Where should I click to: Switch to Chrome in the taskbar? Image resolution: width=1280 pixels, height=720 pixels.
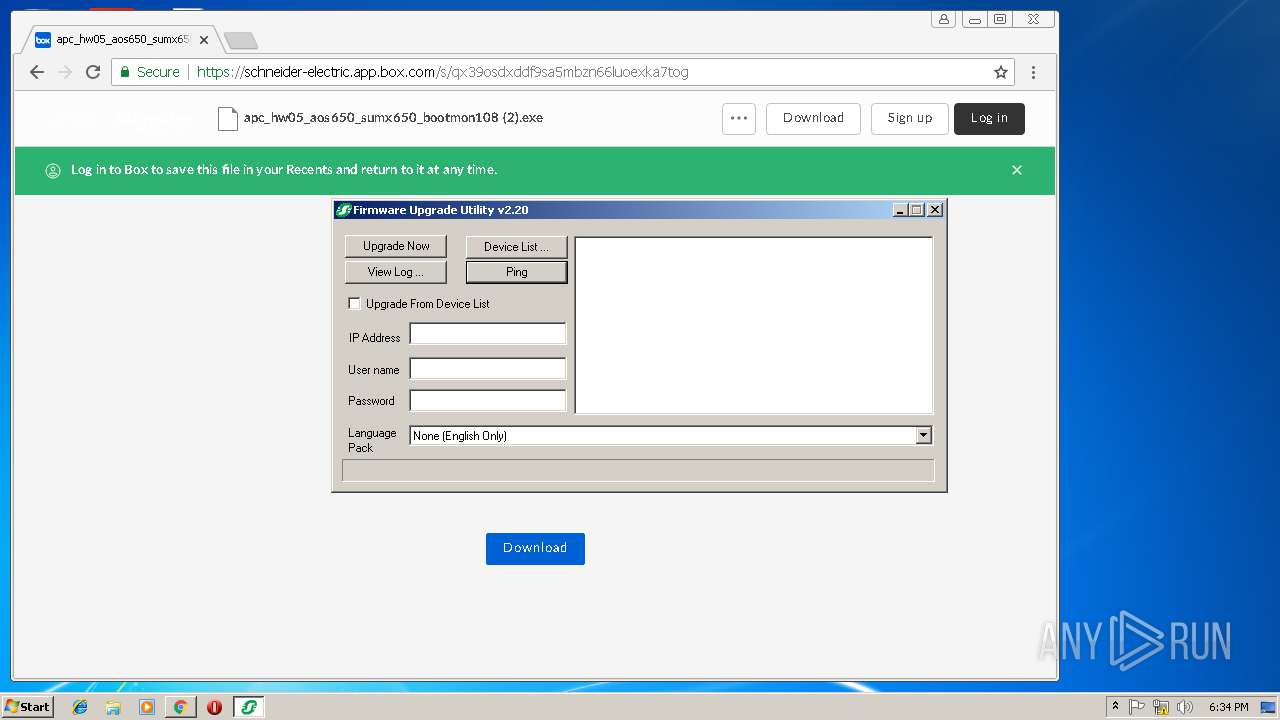[180, 707]
